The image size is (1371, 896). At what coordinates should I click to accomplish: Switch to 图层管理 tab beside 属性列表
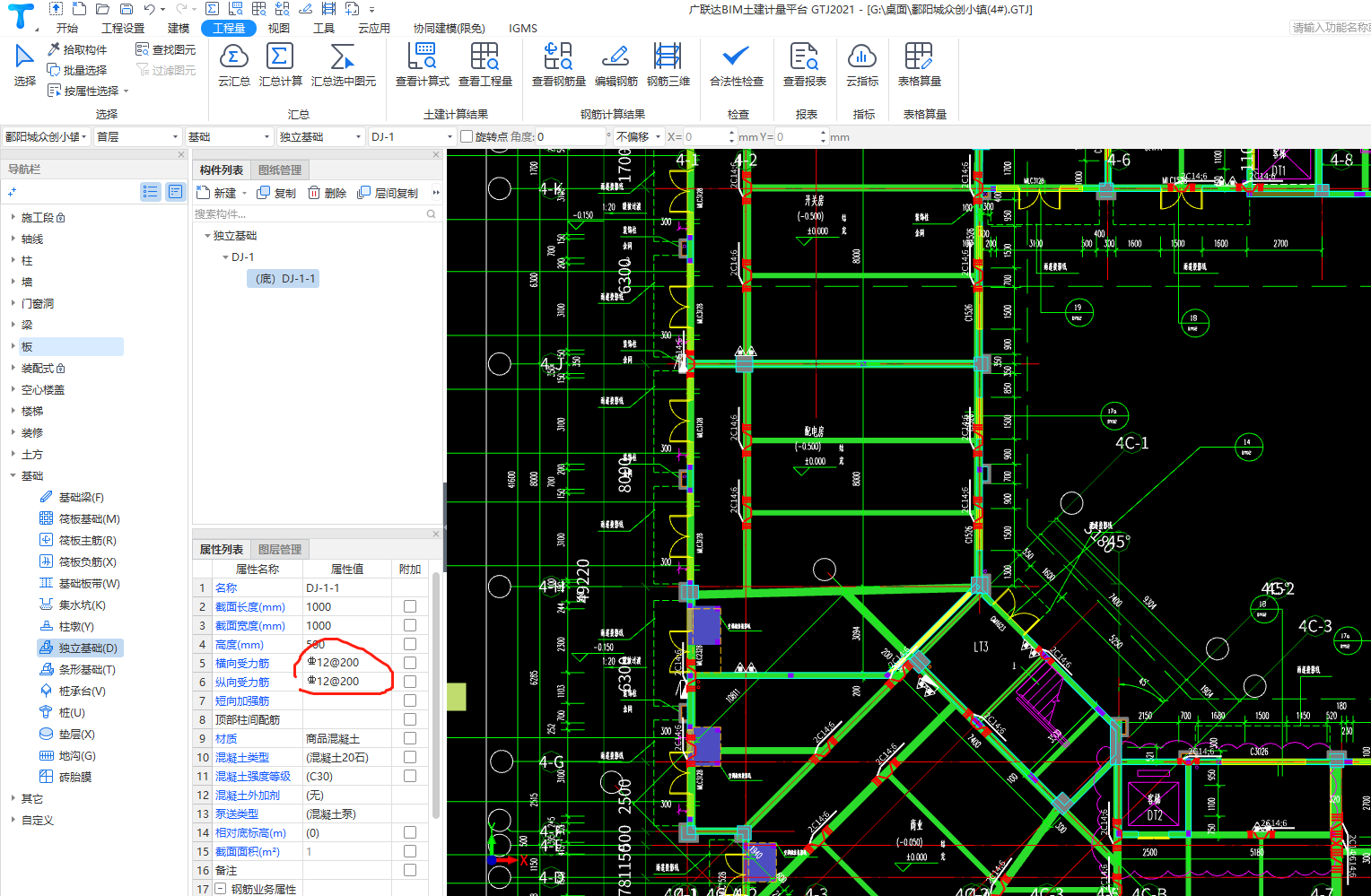(280, 549)
